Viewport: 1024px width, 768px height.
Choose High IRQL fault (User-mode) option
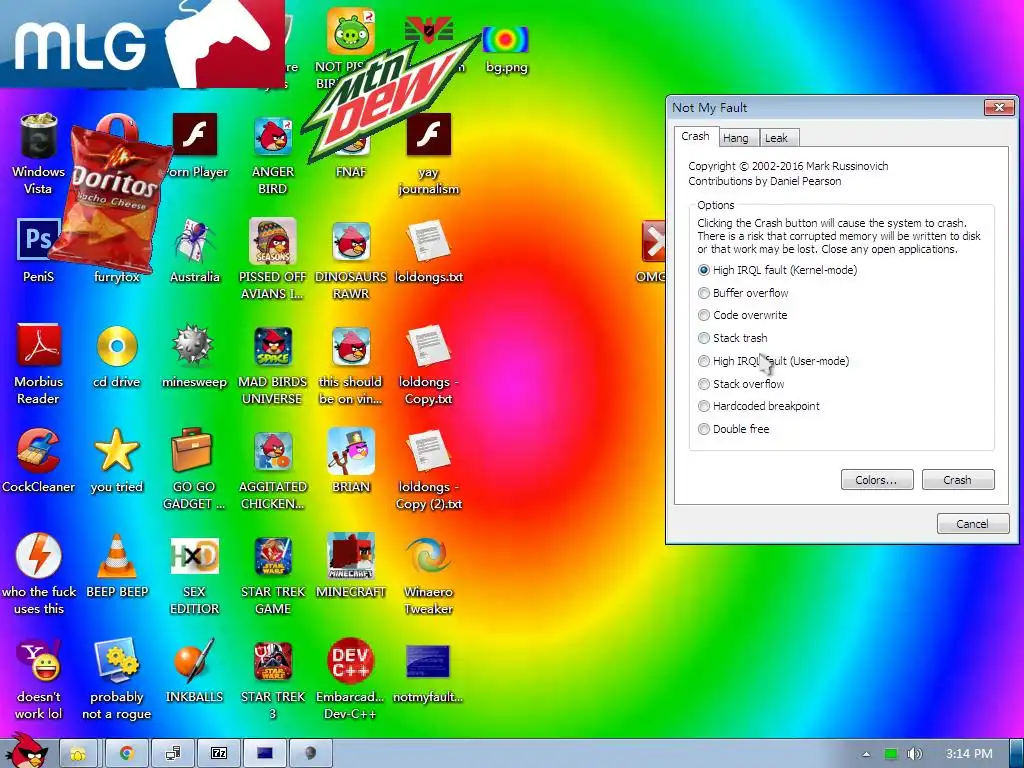click(x=773, y=360)
